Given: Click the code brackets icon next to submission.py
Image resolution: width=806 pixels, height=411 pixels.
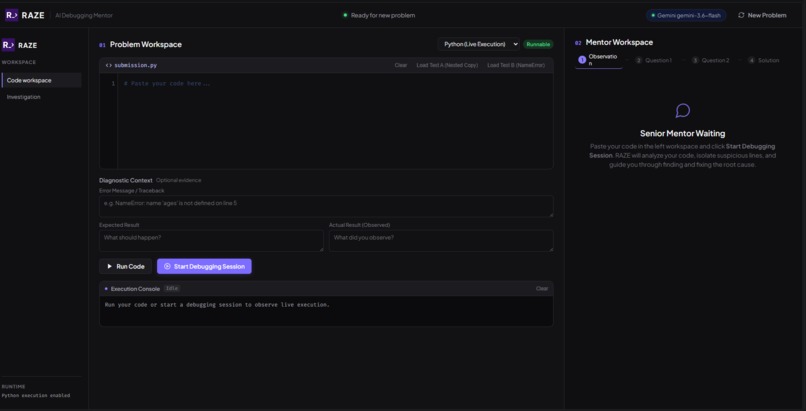Looking at the screenshot, I should coord(108,65).
